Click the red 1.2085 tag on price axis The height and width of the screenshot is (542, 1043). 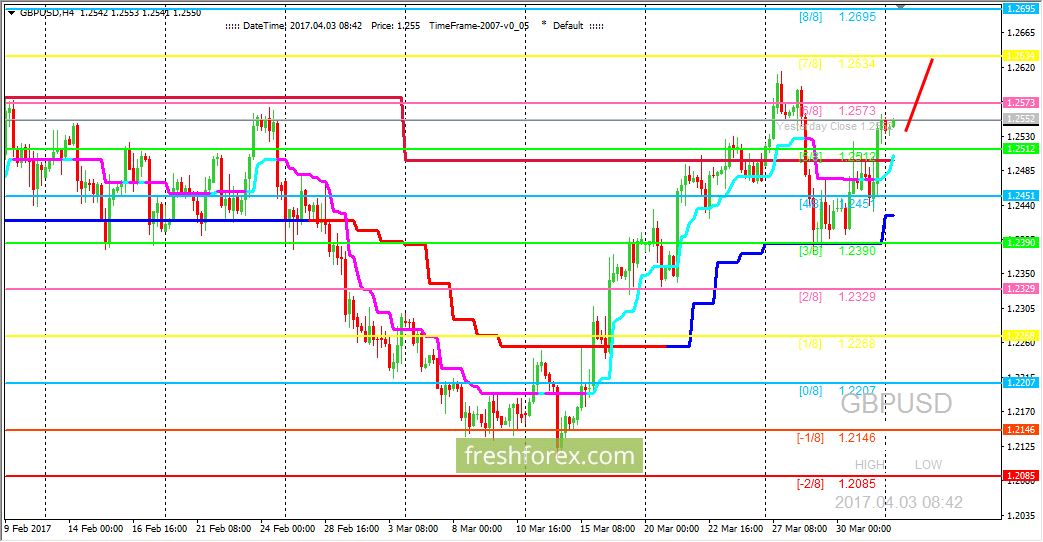point(1021,475)
